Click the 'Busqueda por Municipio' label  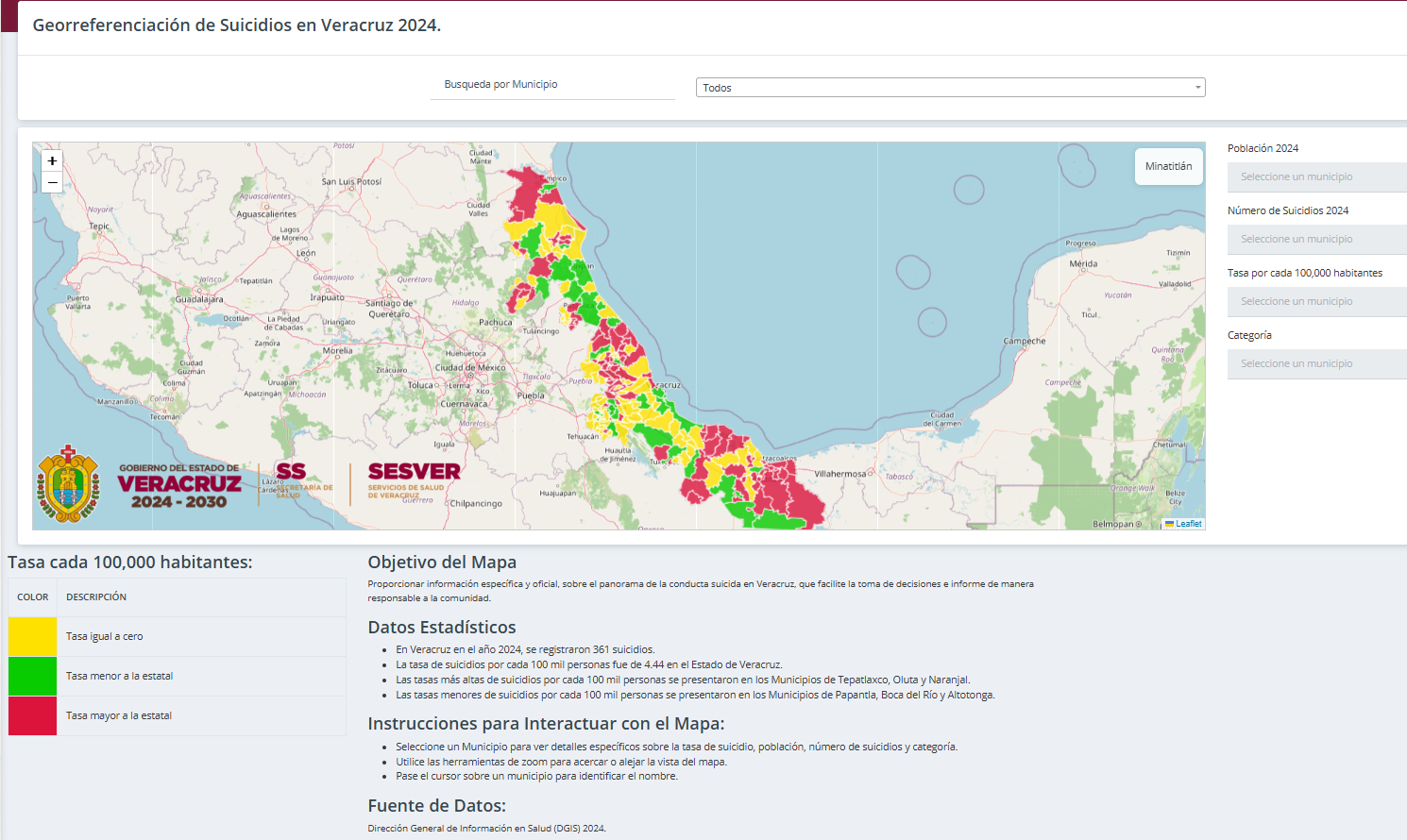(x=500, y=84)
